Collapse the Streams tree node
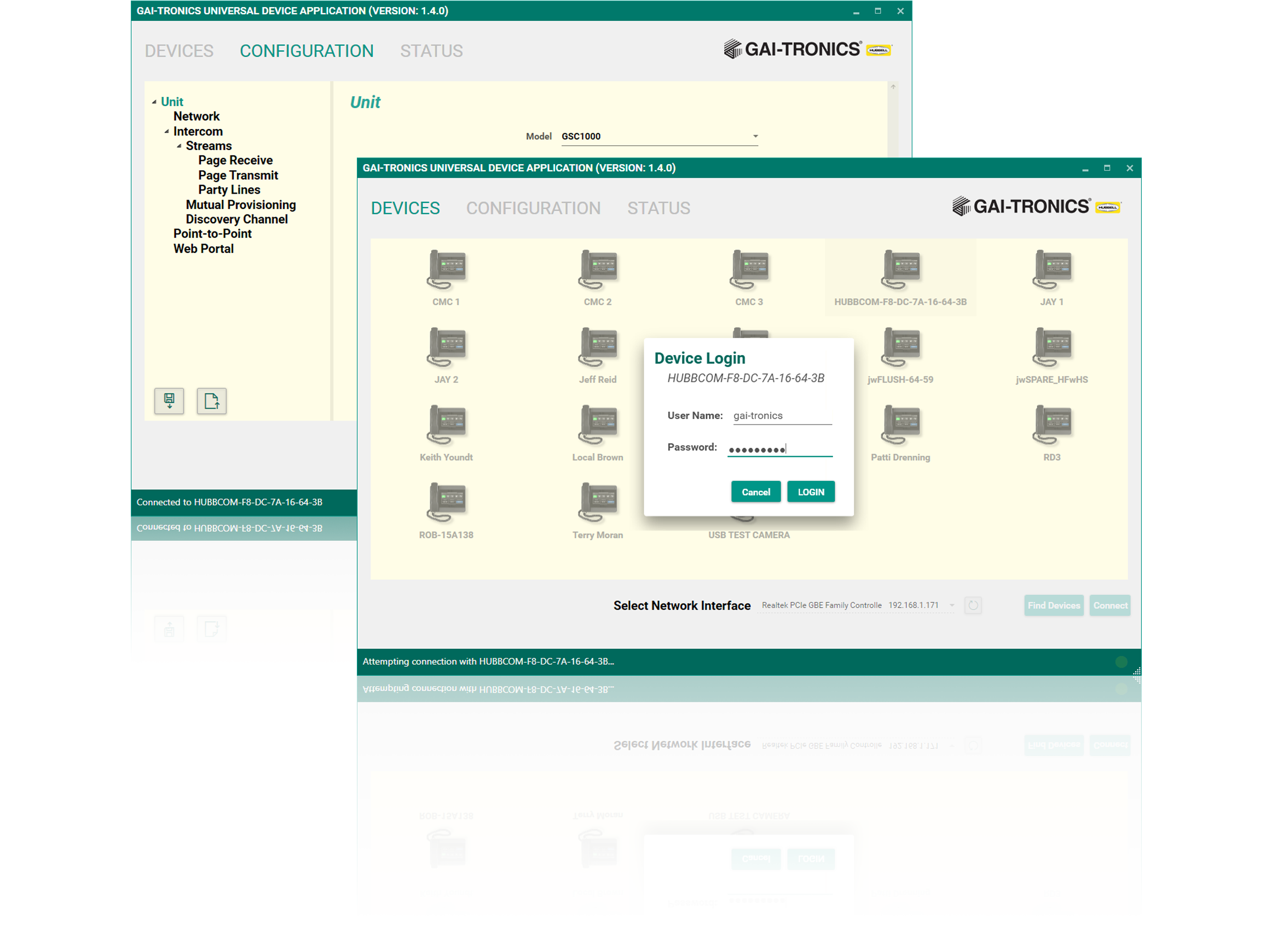Screen dimensions: 1266x952 pos(179,146)
